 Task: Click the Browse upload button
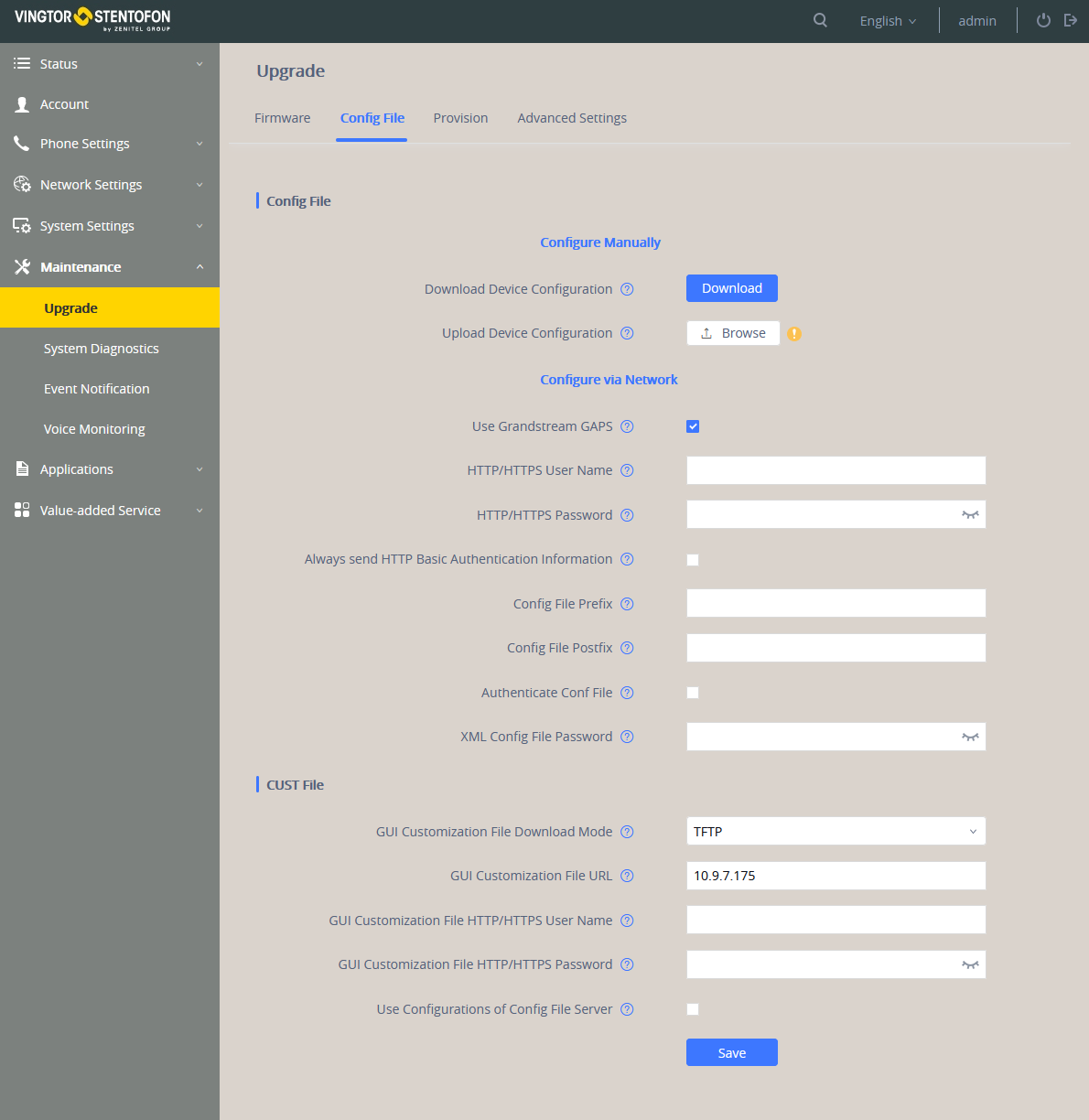coord(733,333)
